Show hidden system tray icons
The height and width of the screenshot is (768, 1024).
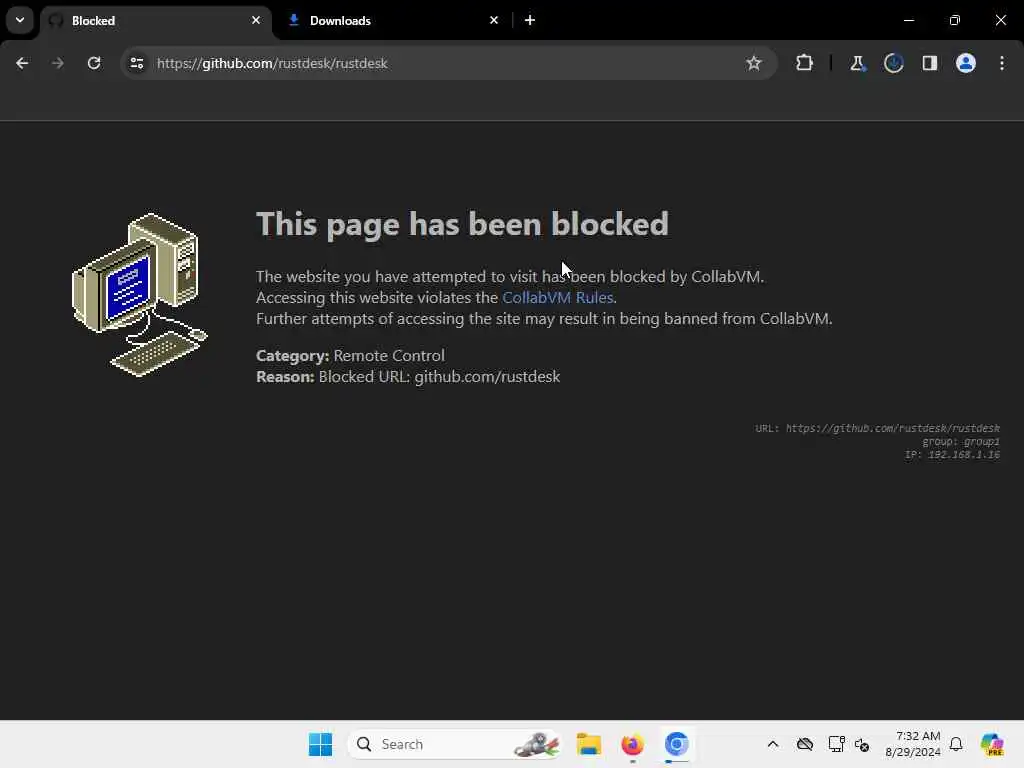point(773,744)
